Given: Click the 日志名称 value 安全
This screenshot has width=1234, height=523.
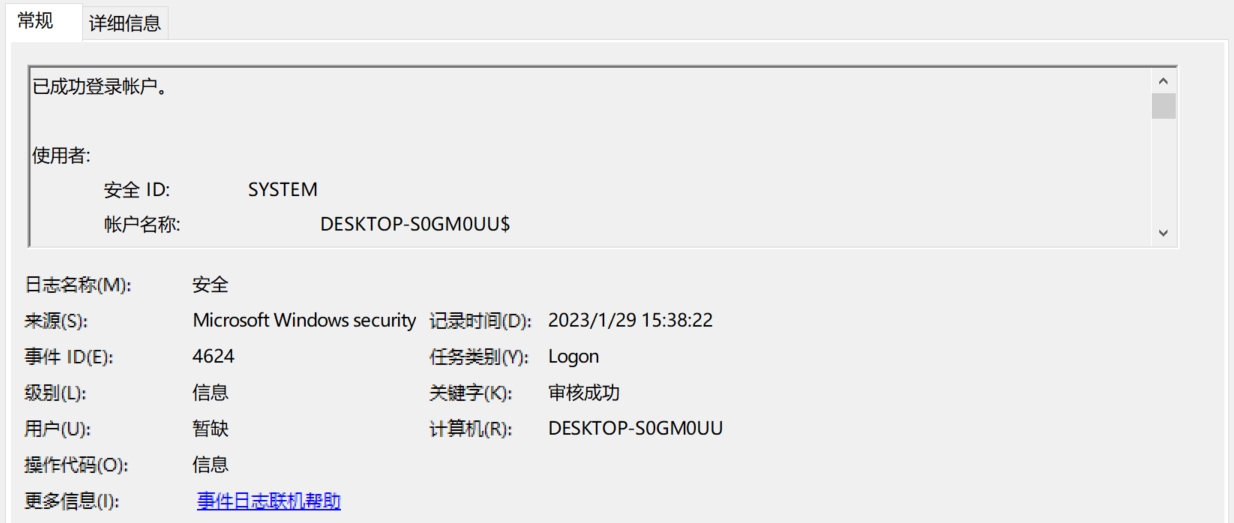Looking at the screenshot, I should click(x=211, y=285).
